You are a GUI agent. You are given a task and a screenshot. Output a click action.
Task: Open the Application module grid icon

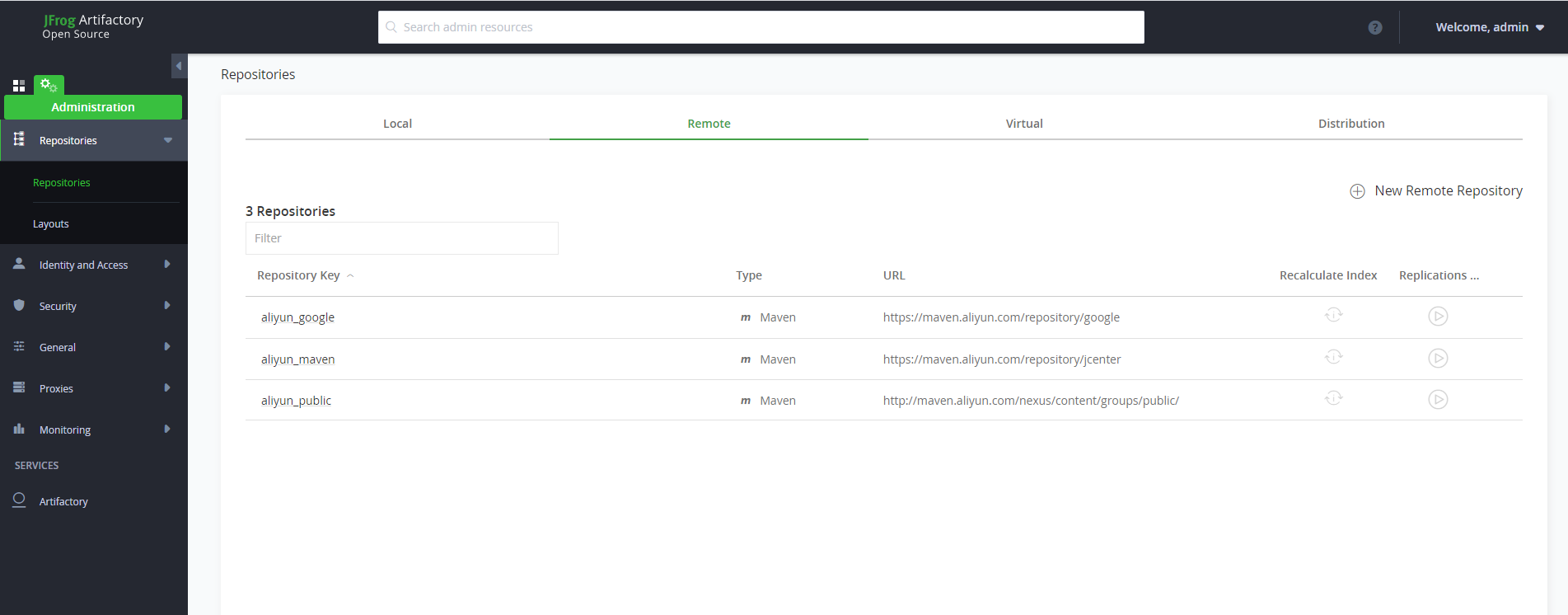click(19, 86)
